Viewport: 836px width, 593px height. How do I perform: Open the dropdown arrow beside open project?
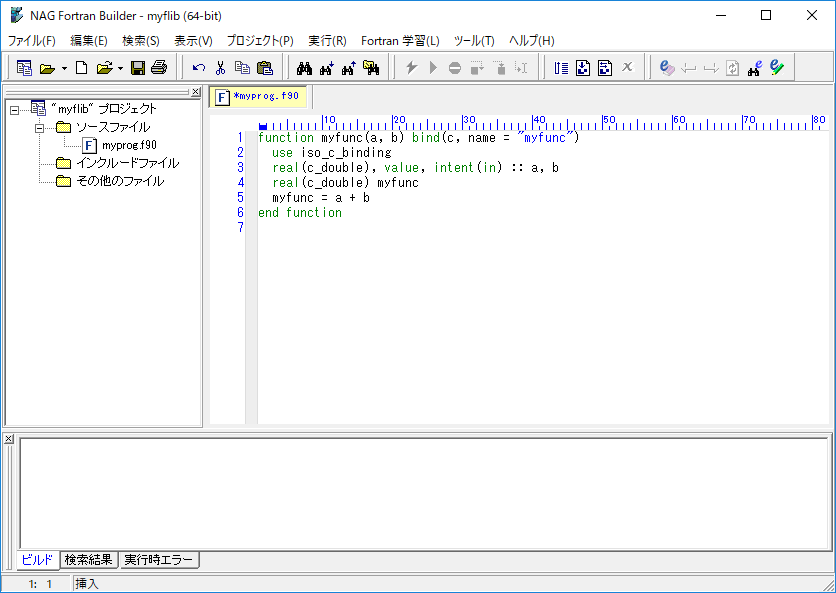point(64,68)
